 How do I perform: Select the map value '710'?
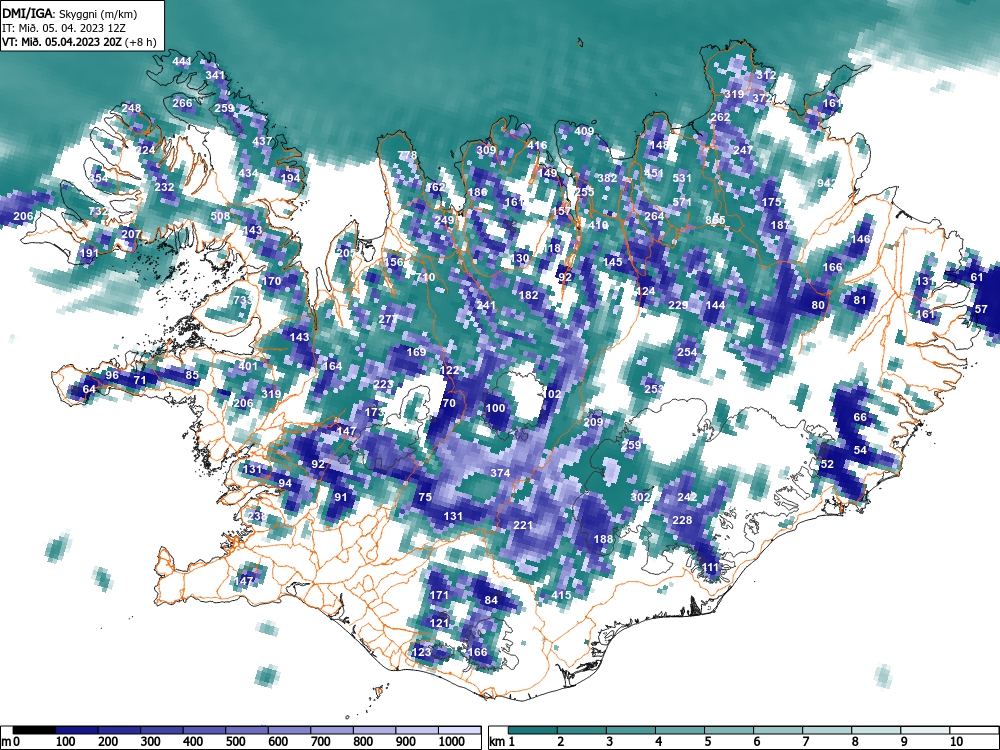coord(426,277)
